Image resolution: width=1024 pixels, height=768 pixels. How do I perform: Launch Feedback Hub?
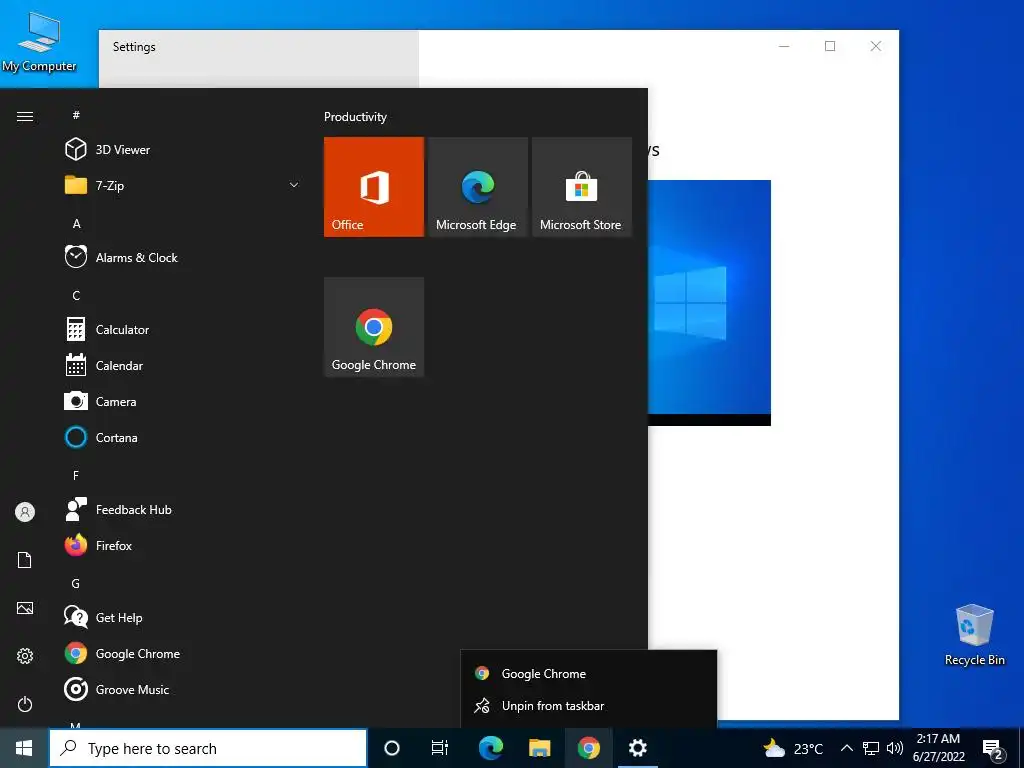(x=183, y=509)
